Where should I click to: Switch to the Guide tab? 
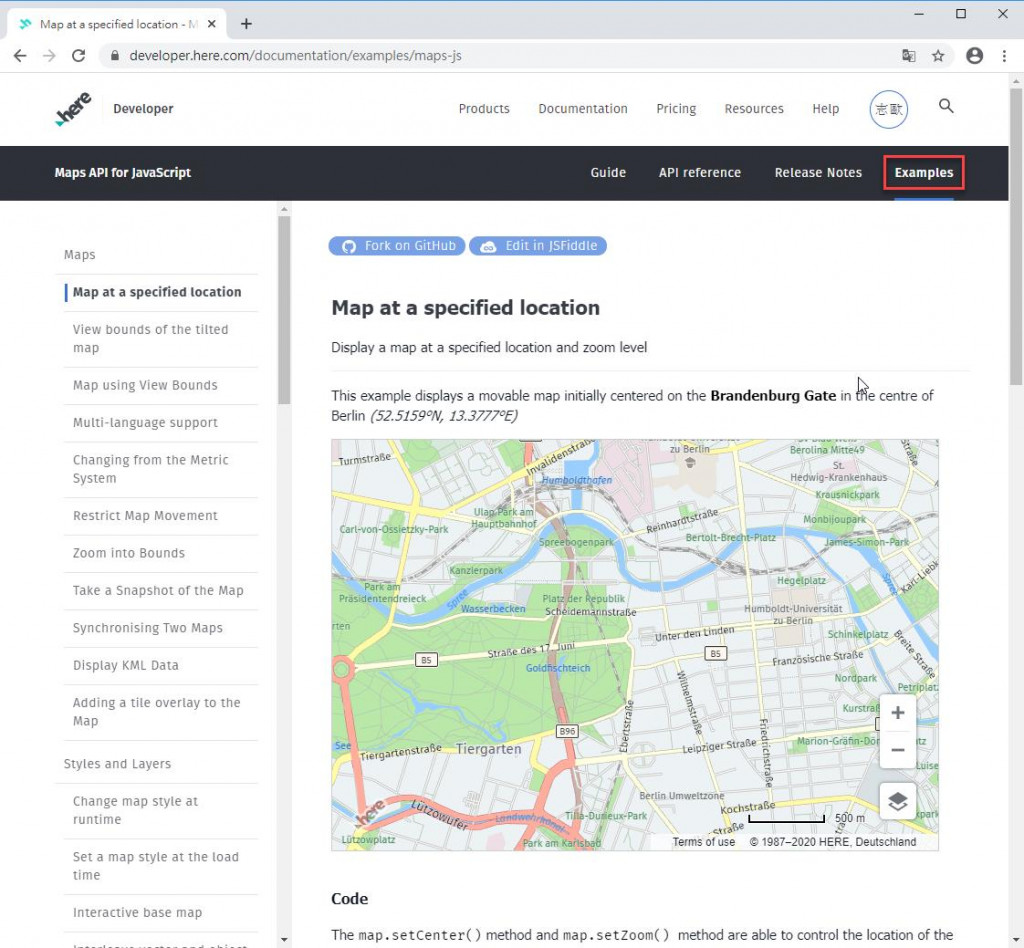click(608, 172)
